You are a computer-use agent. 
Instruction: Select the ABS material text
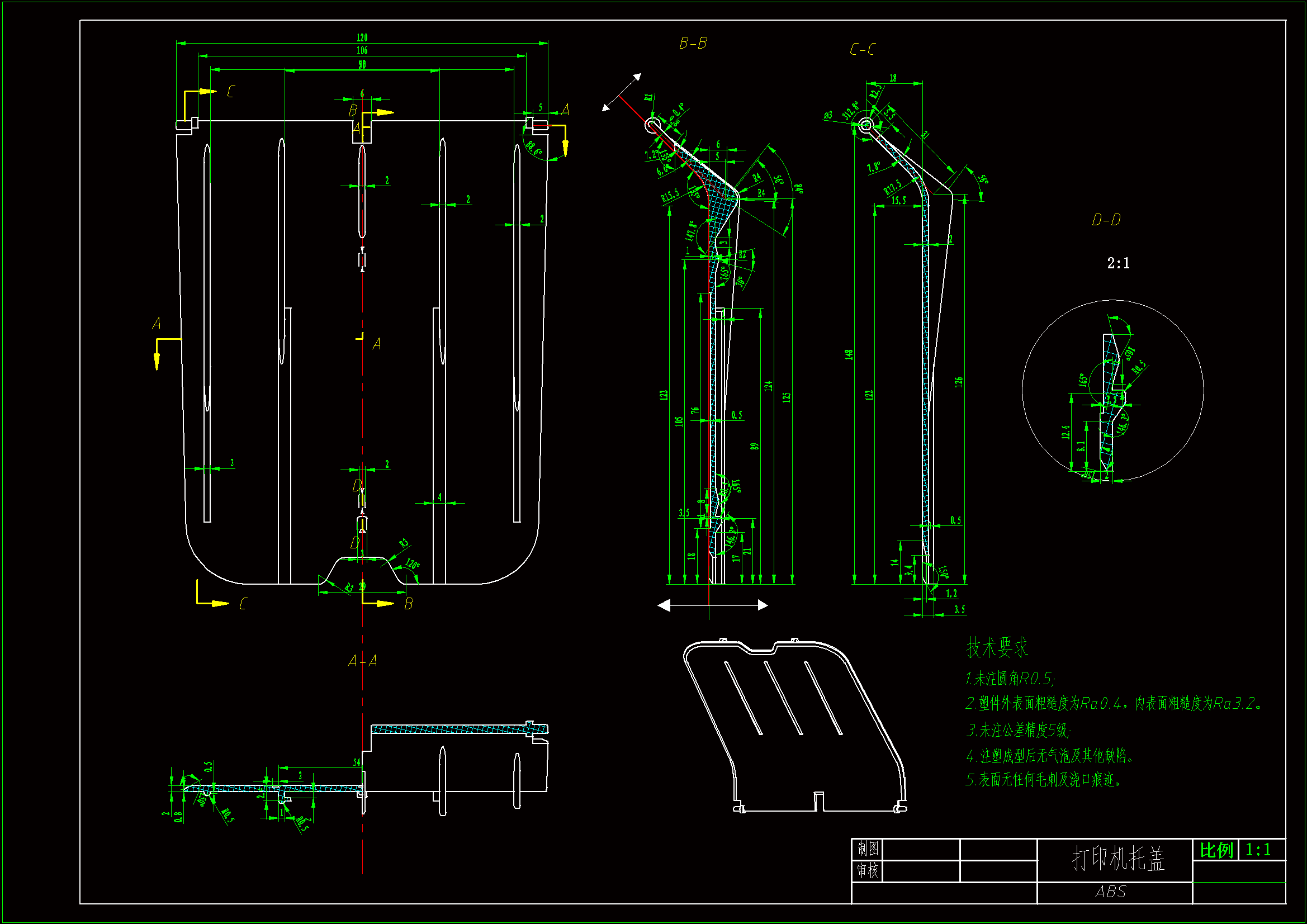point(1111,892)
